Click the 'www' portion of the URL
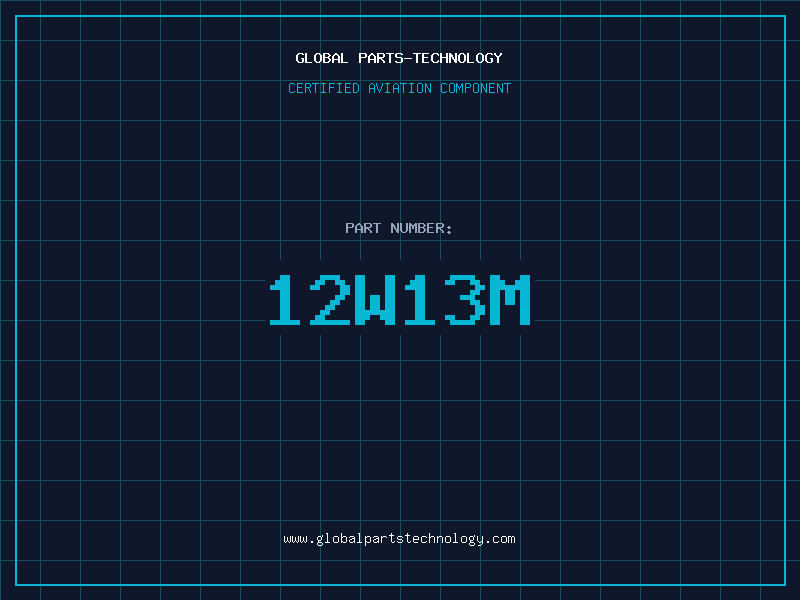Image resolution: width=800 pixels, height=600 pixels. [296, 539]
